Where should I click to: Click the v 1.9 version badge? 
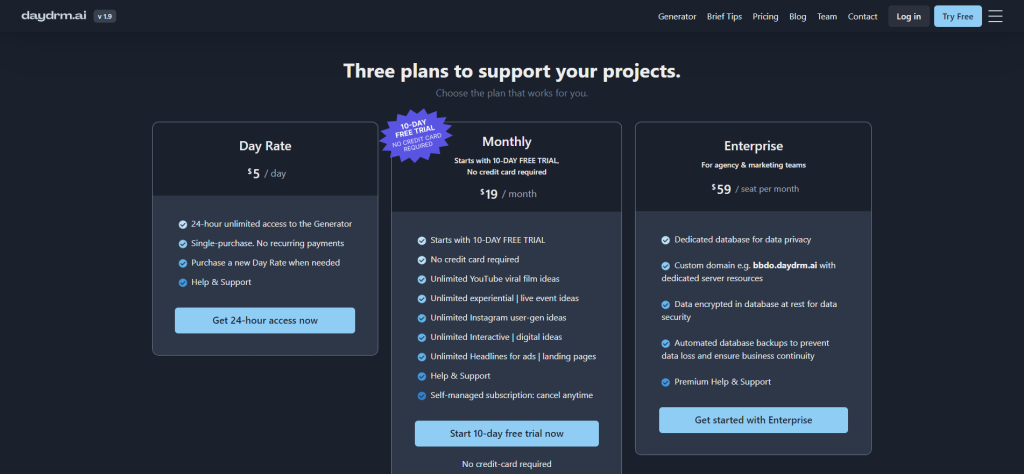click(x=105, y=16)
